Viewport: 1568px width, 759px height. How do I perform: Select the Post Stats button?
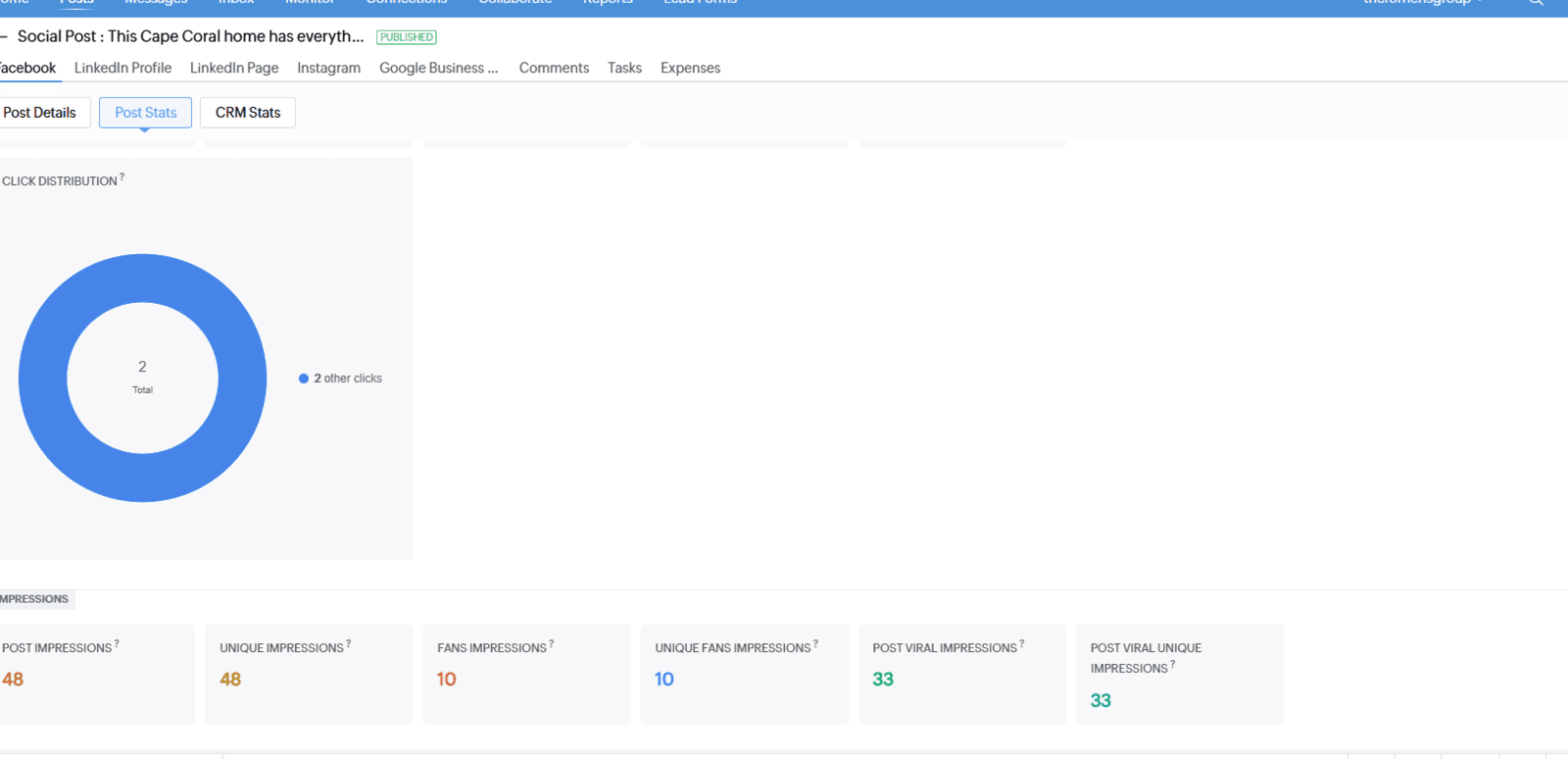pyautogui.click(x=145, y=113)
